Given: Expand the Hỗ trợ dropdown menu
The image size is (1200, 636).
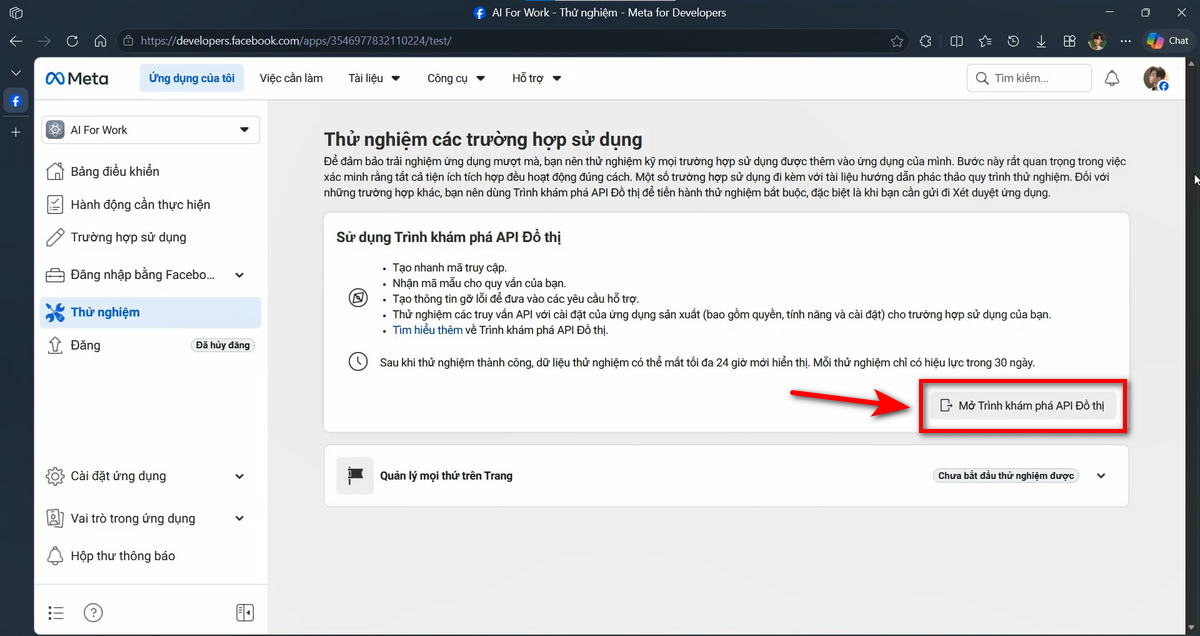Looking at the screenshot, I should click(x=537, y=78).
